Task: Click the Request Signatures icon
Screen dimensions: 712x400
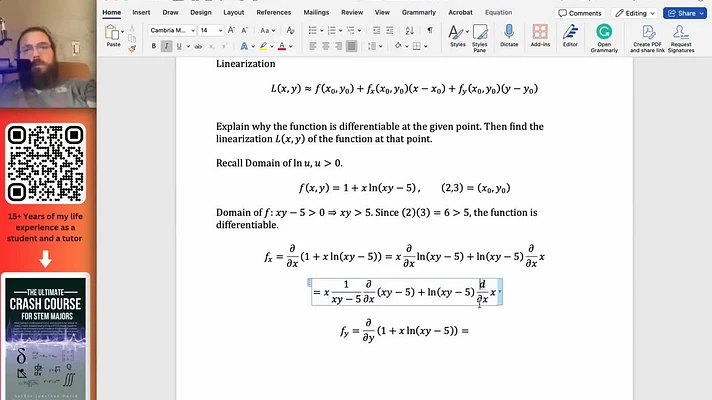Action: [x=681, y=38]
